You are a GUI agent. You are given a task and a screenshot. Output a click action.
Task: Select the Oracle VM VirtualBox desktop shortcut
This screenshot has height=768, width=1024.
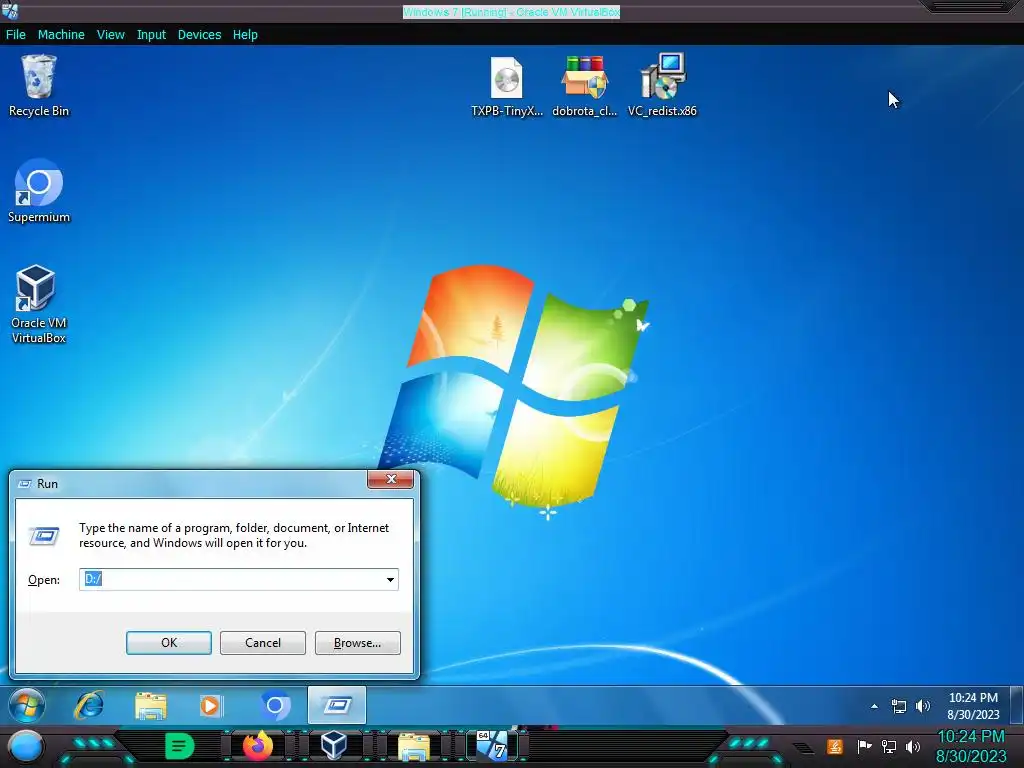(39, 304)
